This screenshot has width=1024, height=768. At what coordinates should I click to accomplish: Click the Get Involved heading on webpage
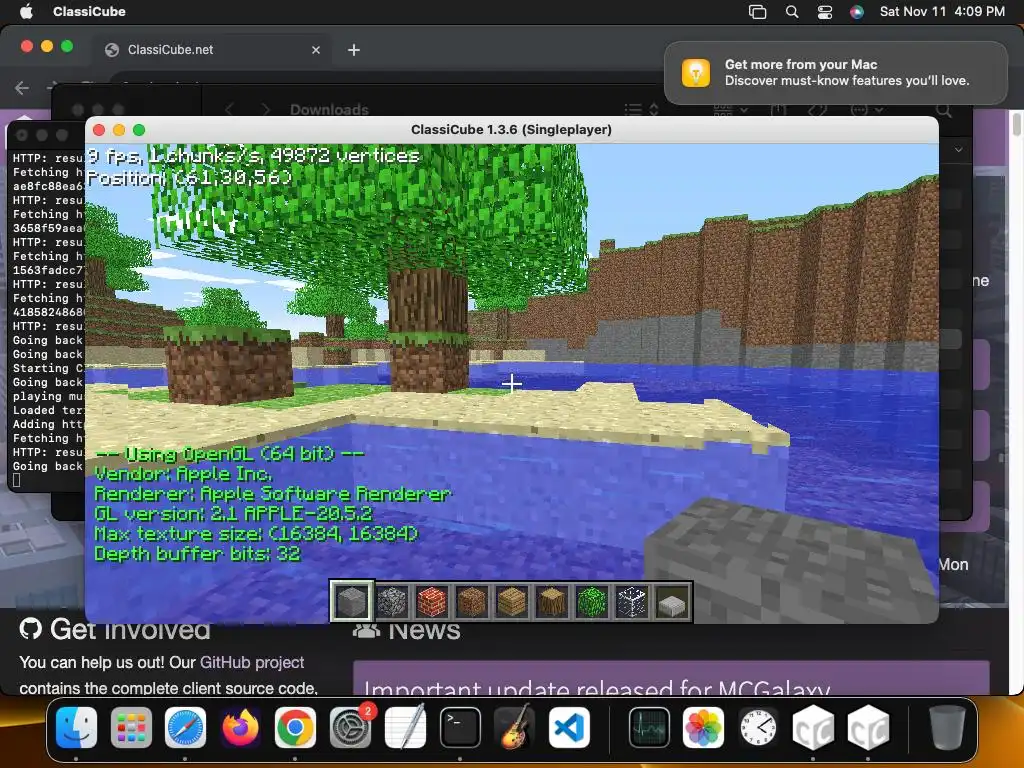click(130, 630)
